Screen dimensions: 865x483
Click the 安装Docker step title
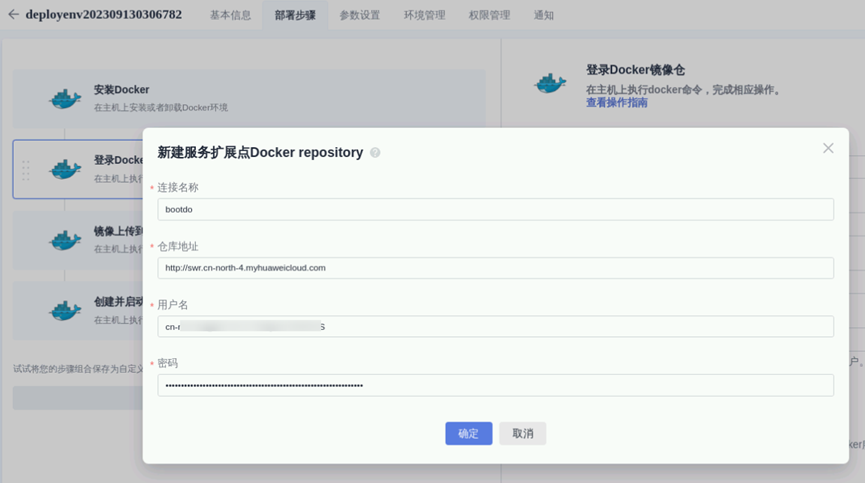(121, 89)
